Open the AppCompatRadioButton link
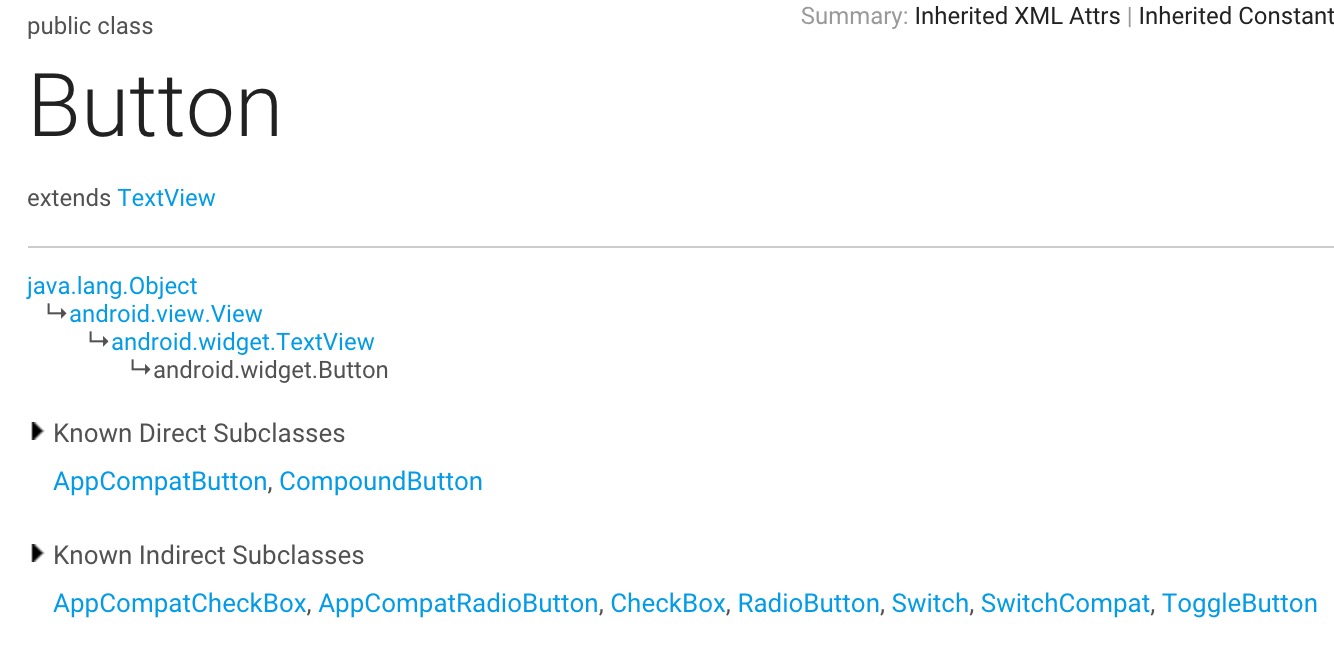The height and width of the screenshot is (648, 1334). pyautogui.click(x=458, y=604)
